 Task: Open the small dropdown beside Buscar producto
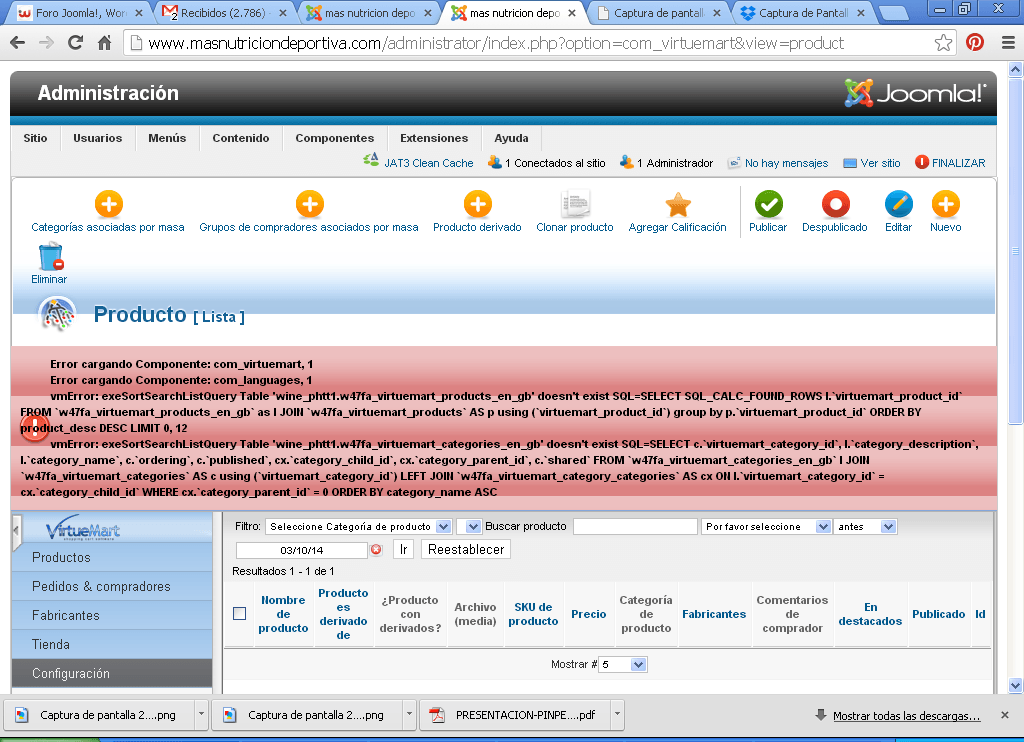pyautogui.click(x=469, y=526)
